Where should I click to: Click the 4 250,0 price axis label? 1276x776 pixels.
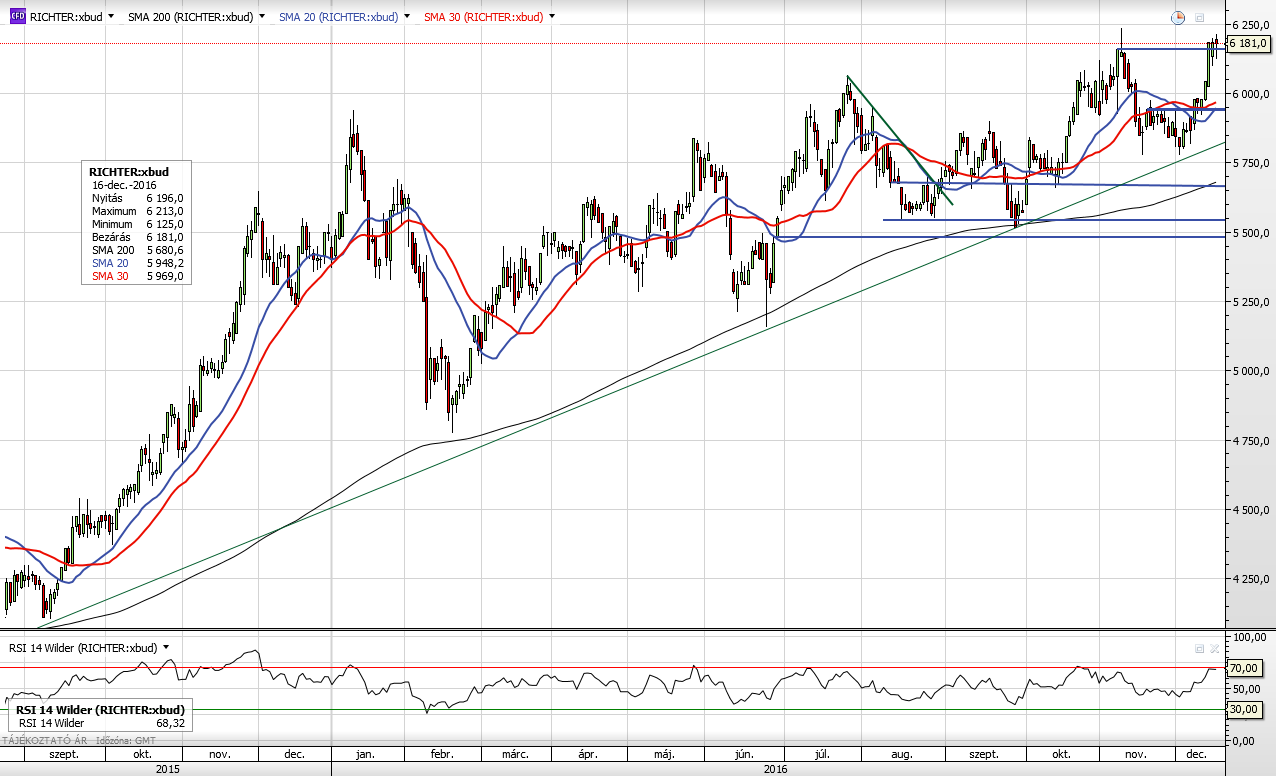1251,579
